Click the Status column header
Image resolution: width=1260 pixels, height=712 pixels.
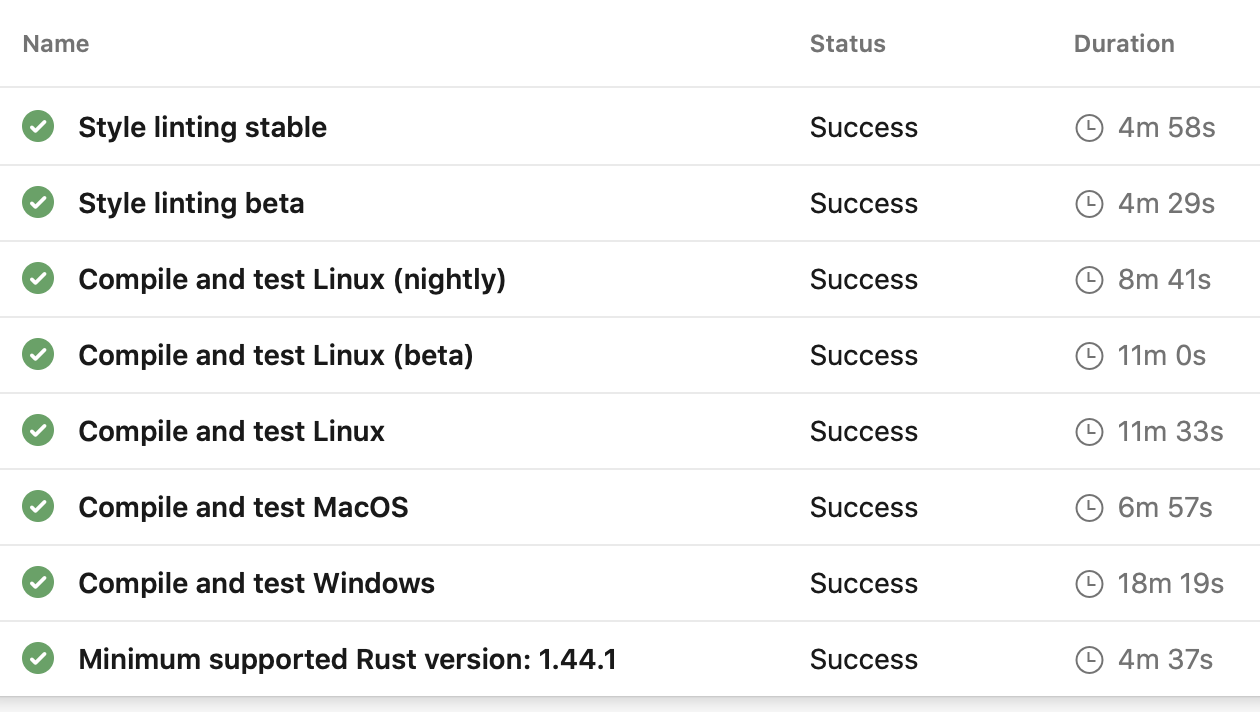(x=848, y=44)
